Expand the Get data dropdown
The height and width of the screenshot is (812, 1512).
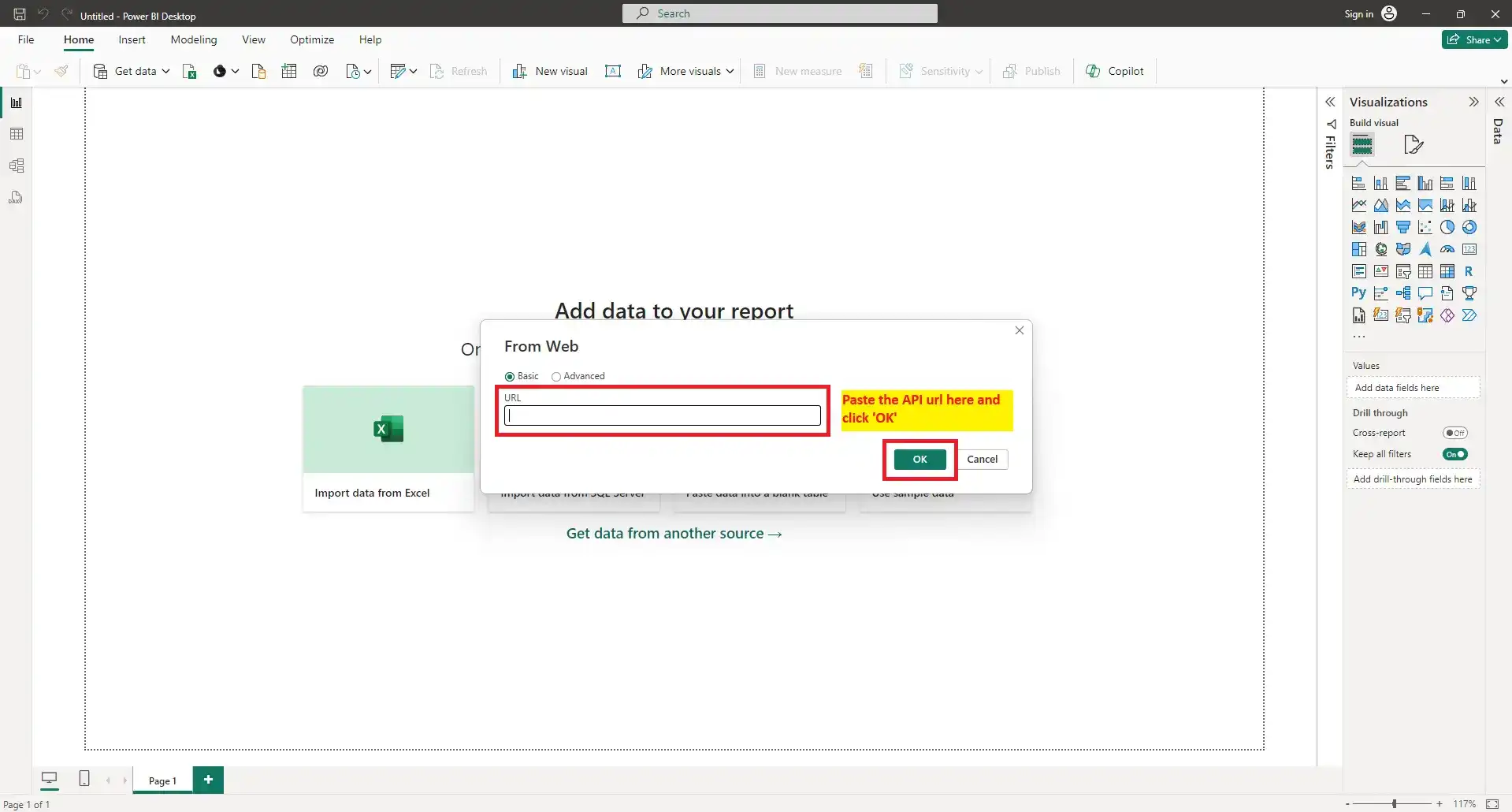coord(165,71)
